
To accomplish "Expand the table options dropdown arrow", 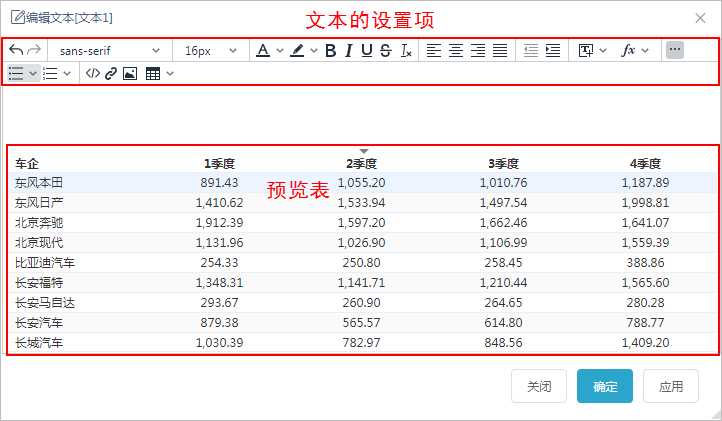I will [x=170, y=73].
